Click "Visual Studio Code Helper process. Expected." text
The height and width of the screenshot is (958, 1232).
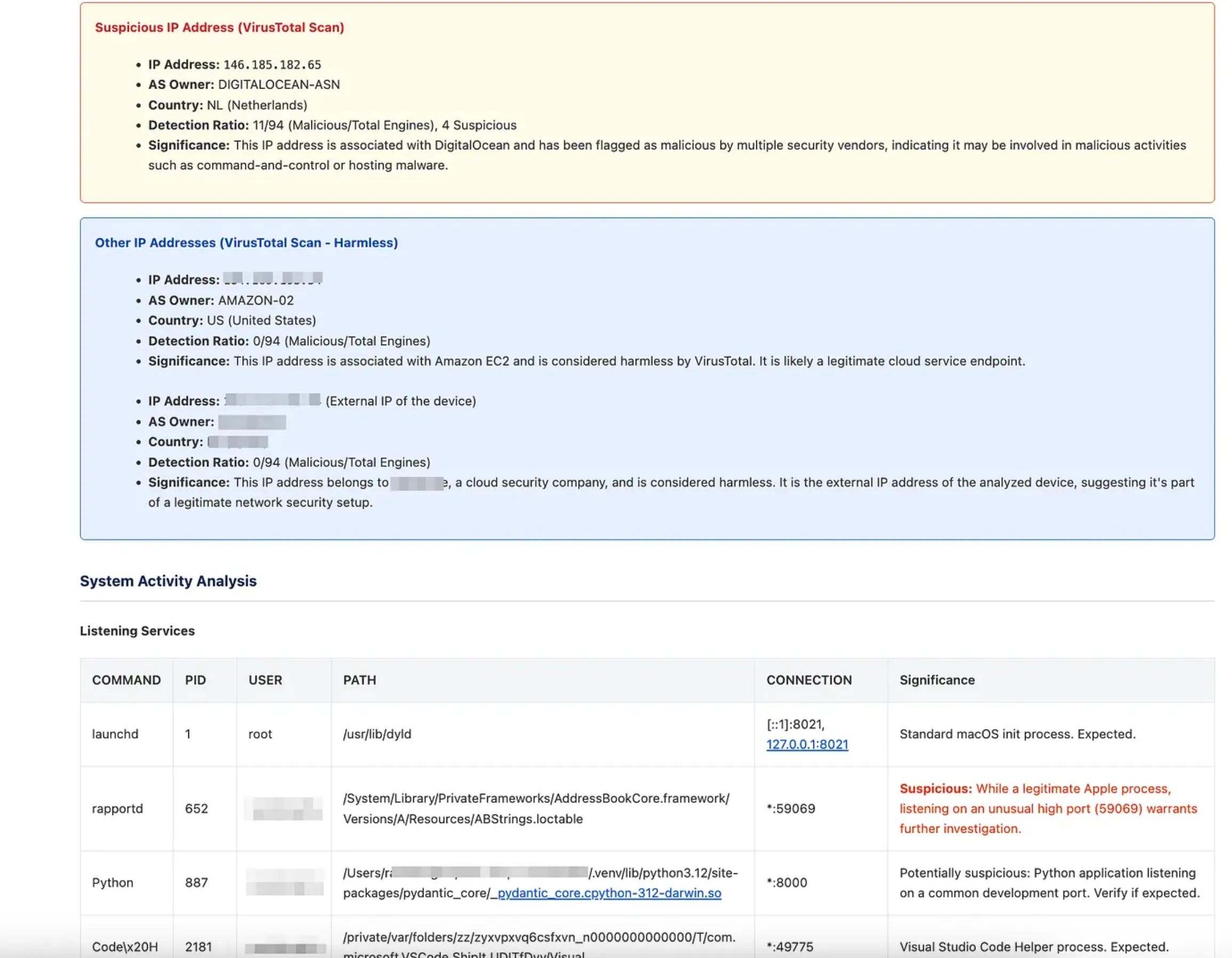[x=1034, y=947]
